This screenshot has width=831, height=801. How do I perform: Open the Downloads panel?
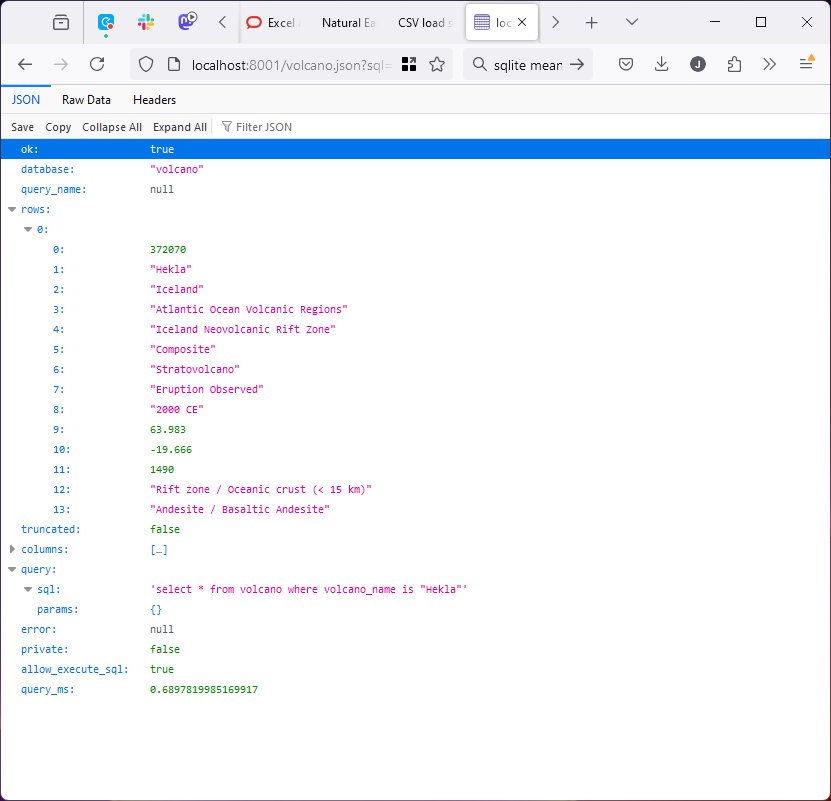661,64
